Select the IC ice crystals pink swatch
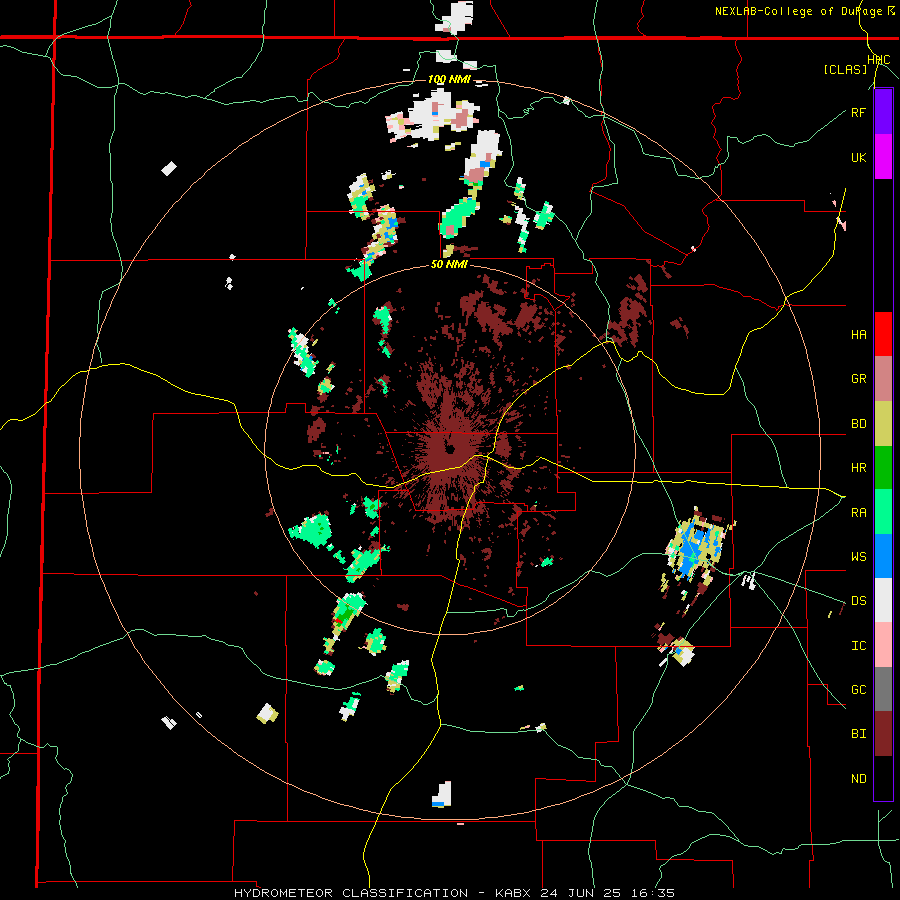 (x=883, y=645)
